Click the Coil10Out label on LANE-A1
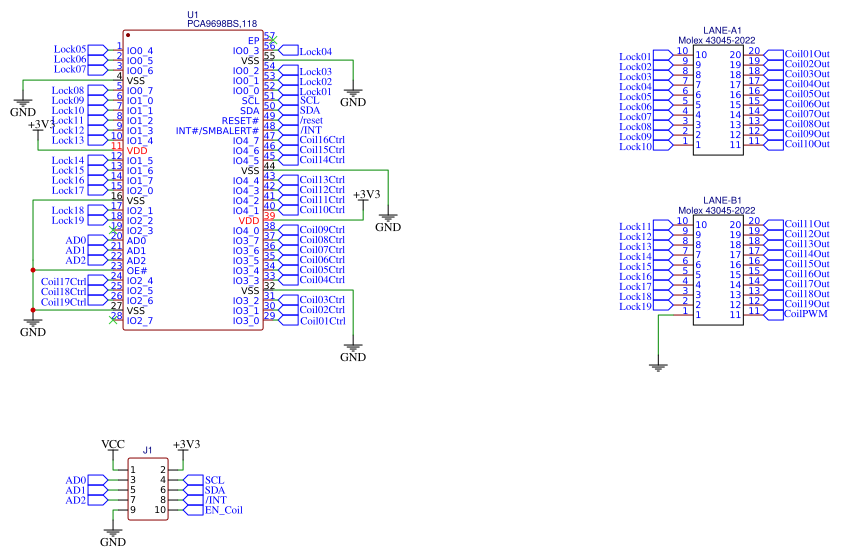This screenshot has height=559, width=841. pyautogui.click(x=807, y=144)
